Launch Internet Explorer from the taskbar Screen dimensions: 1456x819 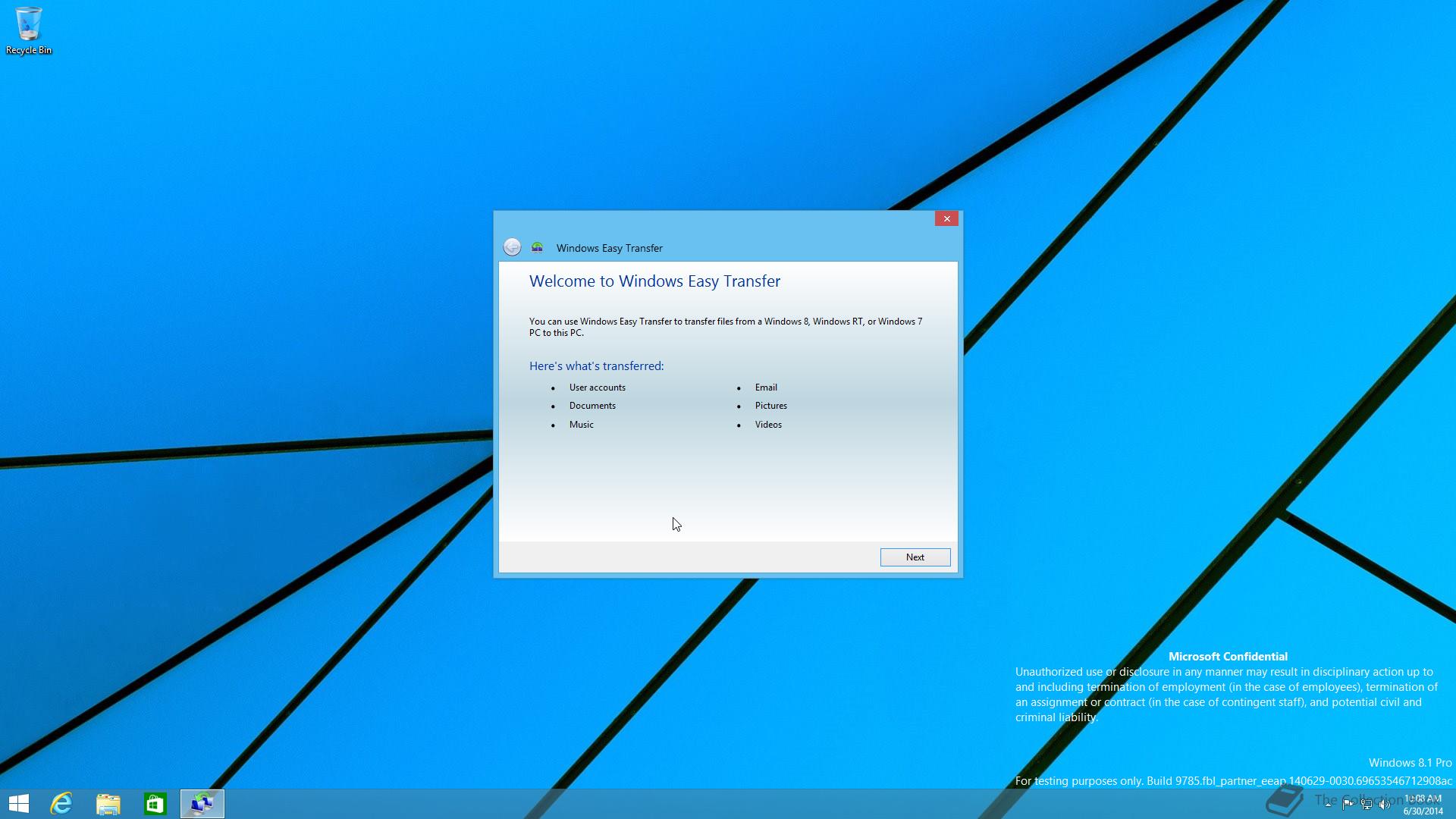click(x=61, y=804)
